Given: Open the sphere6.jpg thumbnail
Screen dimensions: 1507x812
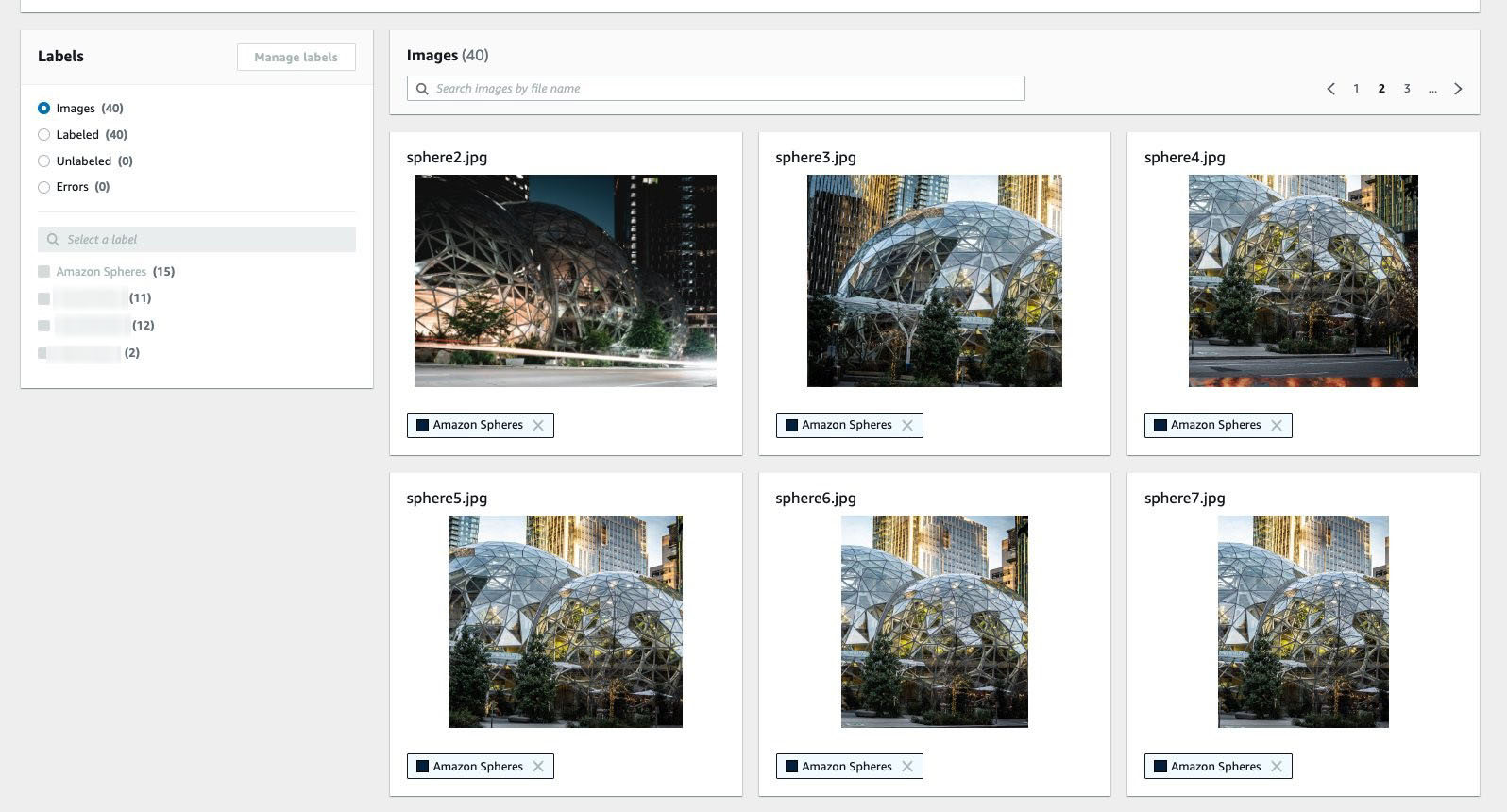Looking at the screenshot, I should tap(935, 621).
